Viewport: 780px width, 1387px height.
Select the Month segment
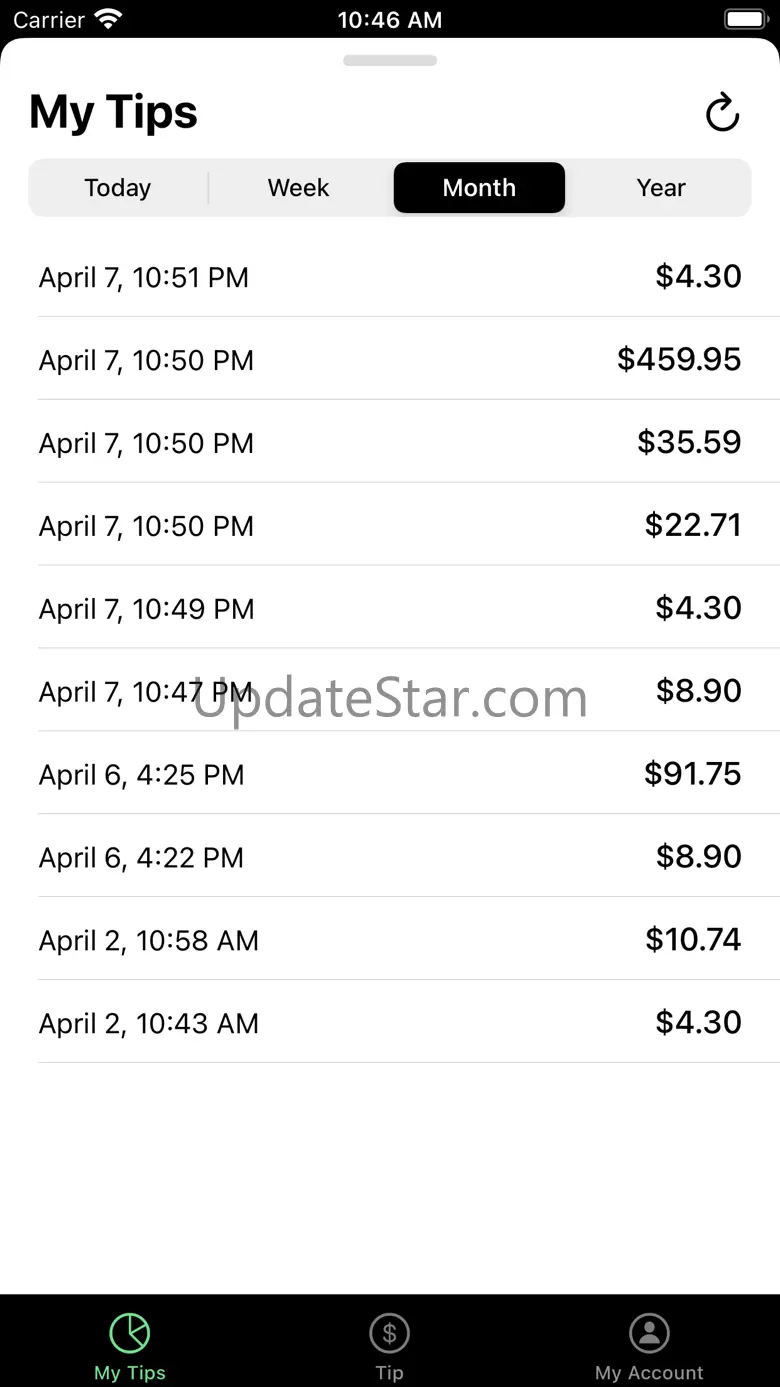tap(479, 188)
